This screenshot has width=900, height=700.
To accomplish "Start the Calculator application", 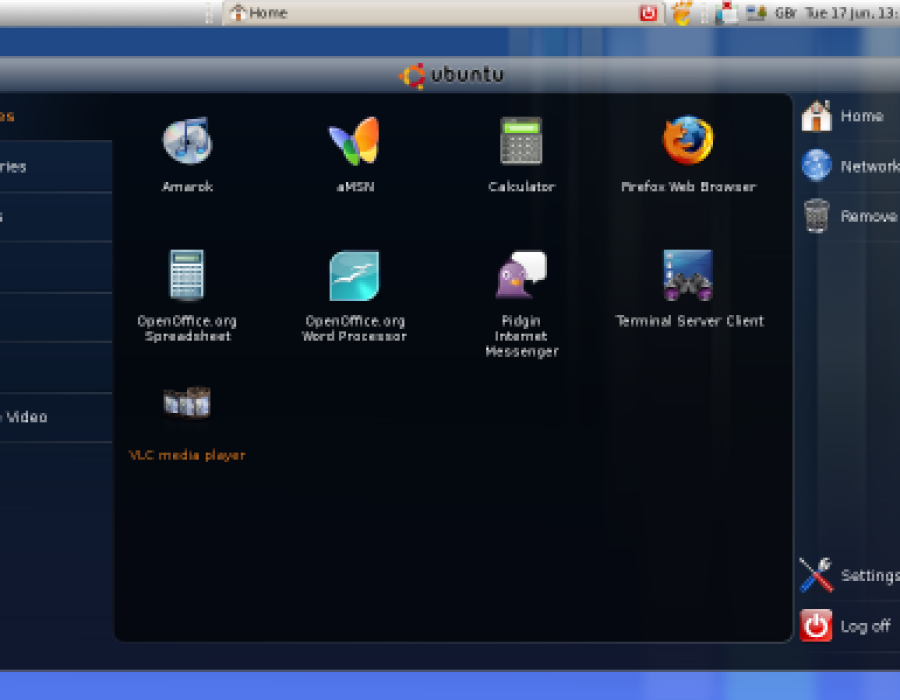I will (x=521, y=154).
